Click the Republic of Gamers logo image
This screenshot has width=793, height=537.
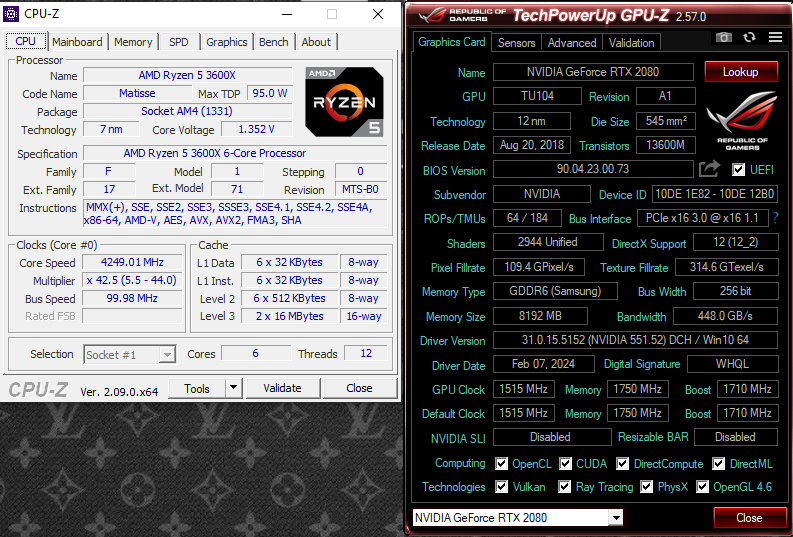pos(742,120)
